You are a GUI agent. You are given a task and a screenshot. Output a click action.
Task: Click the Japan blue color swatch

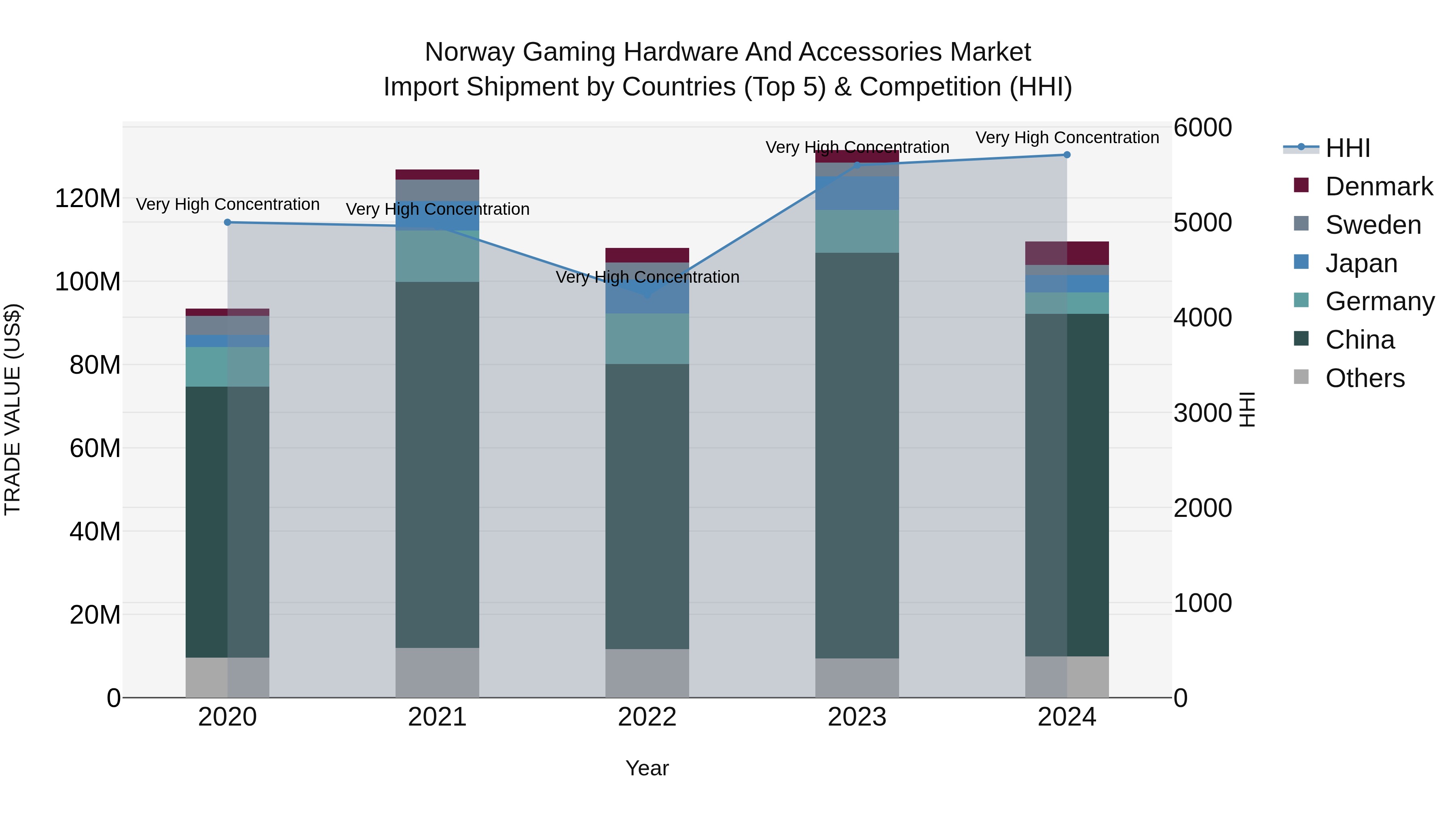tap(1301, 262)
